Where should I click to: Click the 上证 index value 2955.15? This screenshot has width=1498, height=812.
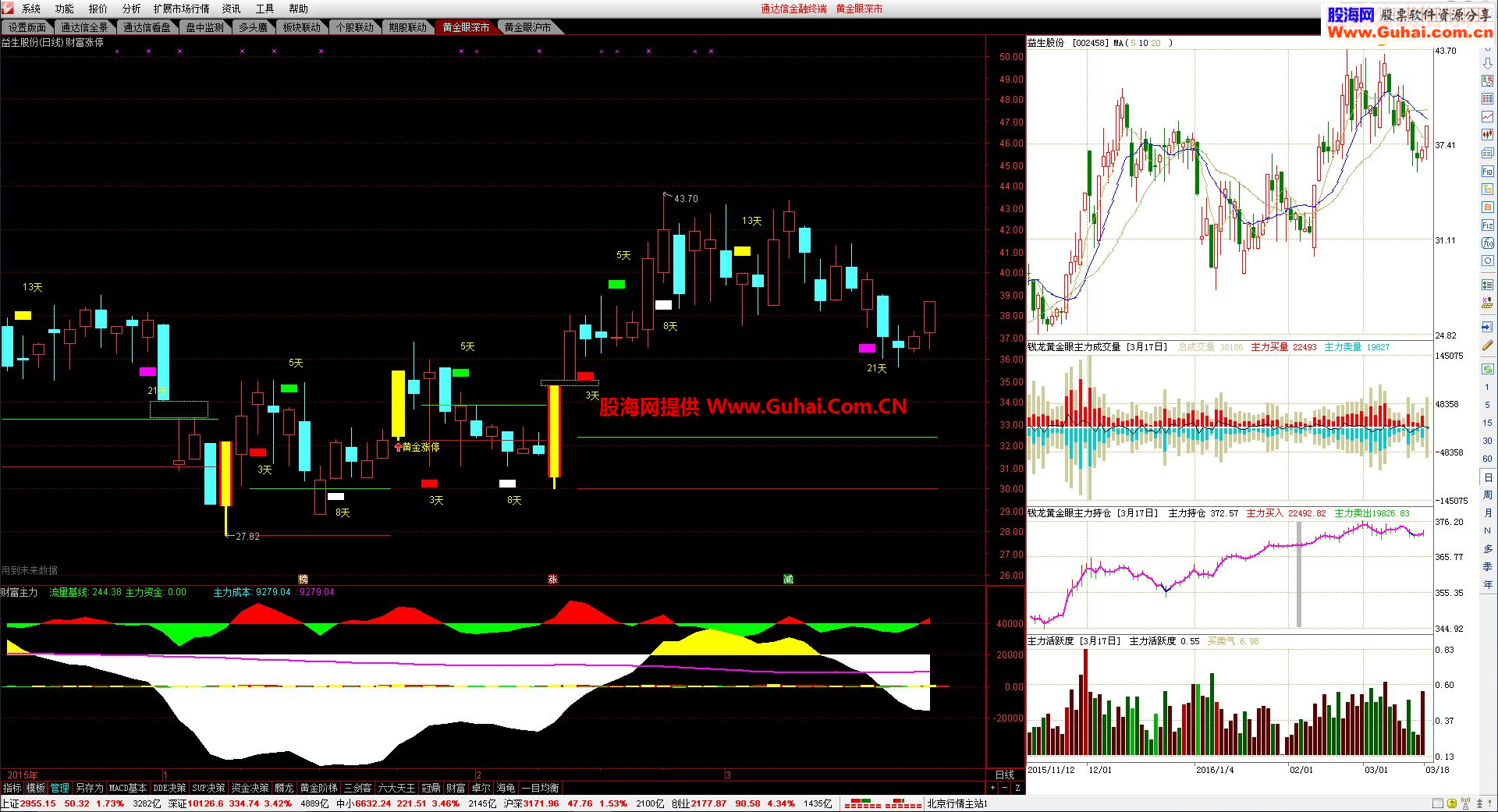[x=38, y=803]
